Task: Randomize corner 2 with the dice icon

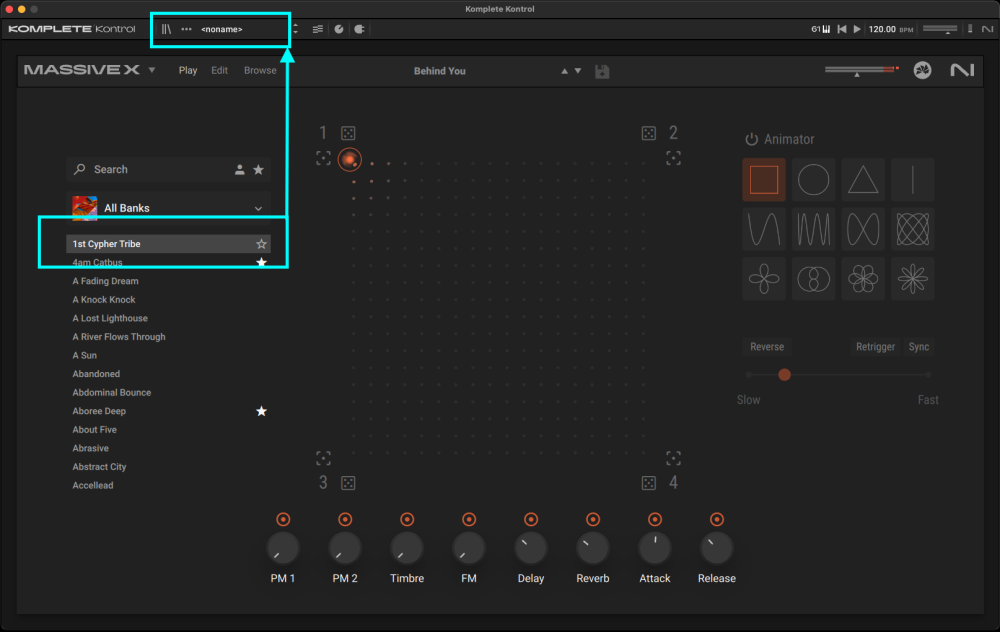Action: click(x=649, y=133)
